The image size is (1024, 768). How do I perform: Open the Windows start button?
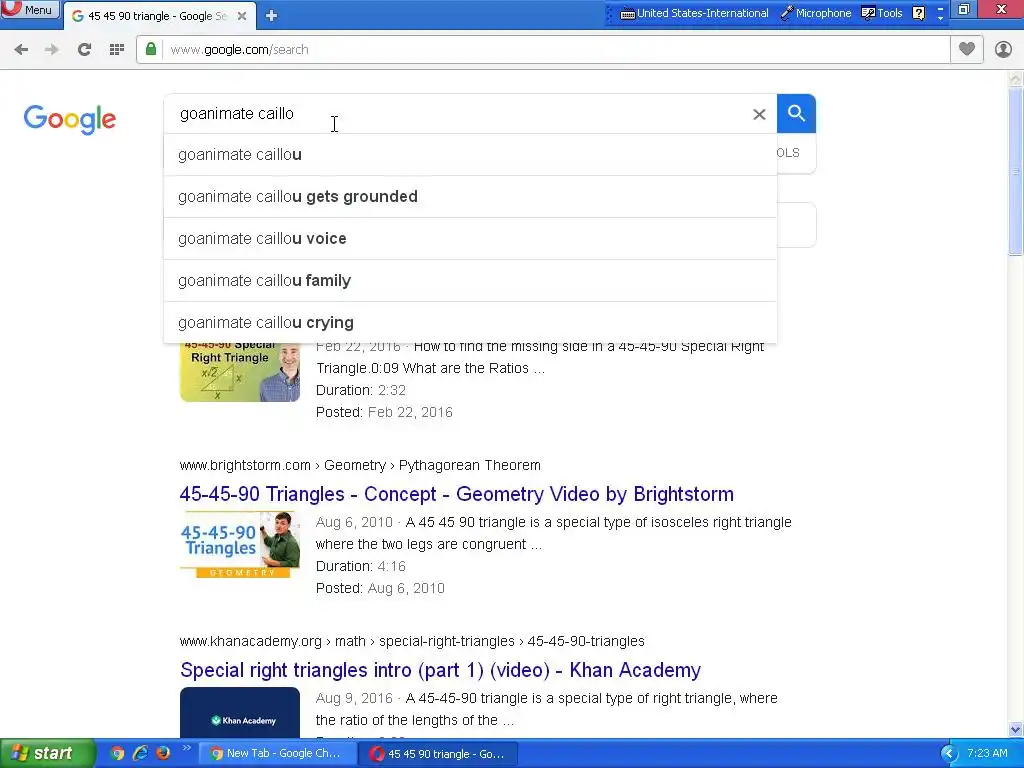[46, 754]
